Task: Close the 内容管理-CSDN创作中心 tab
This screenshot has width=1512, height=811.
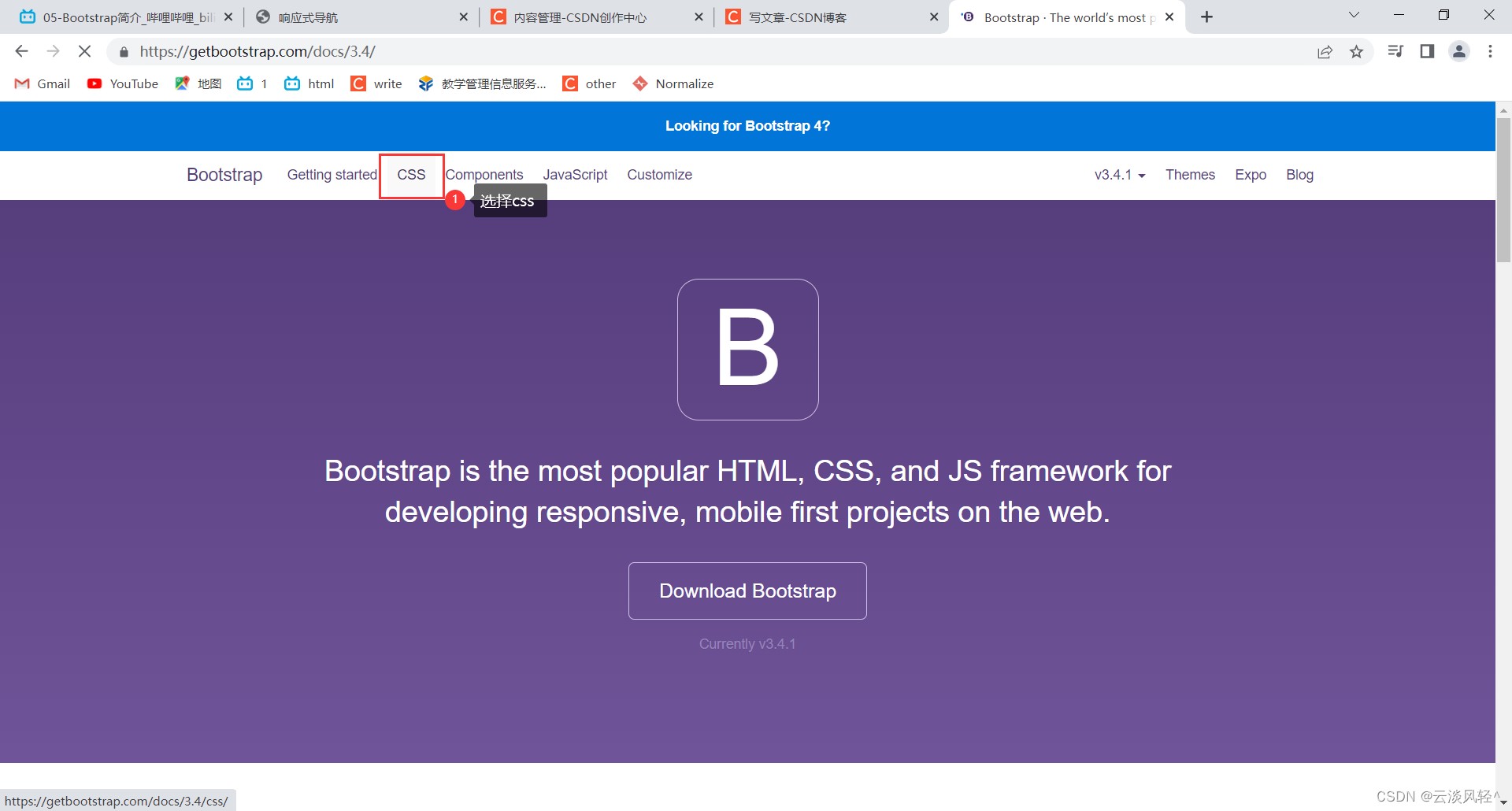Action: (x=699, y=17)
